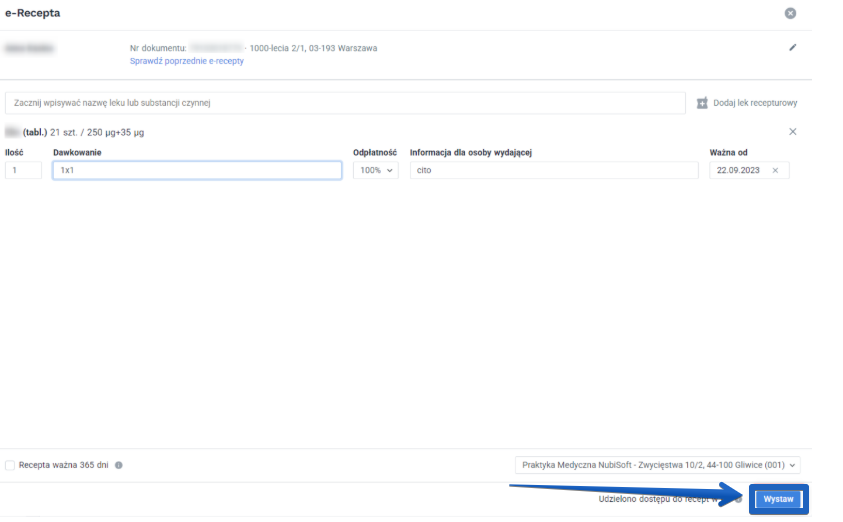Click the pencil edit icon for patient data

click(793, 47)
